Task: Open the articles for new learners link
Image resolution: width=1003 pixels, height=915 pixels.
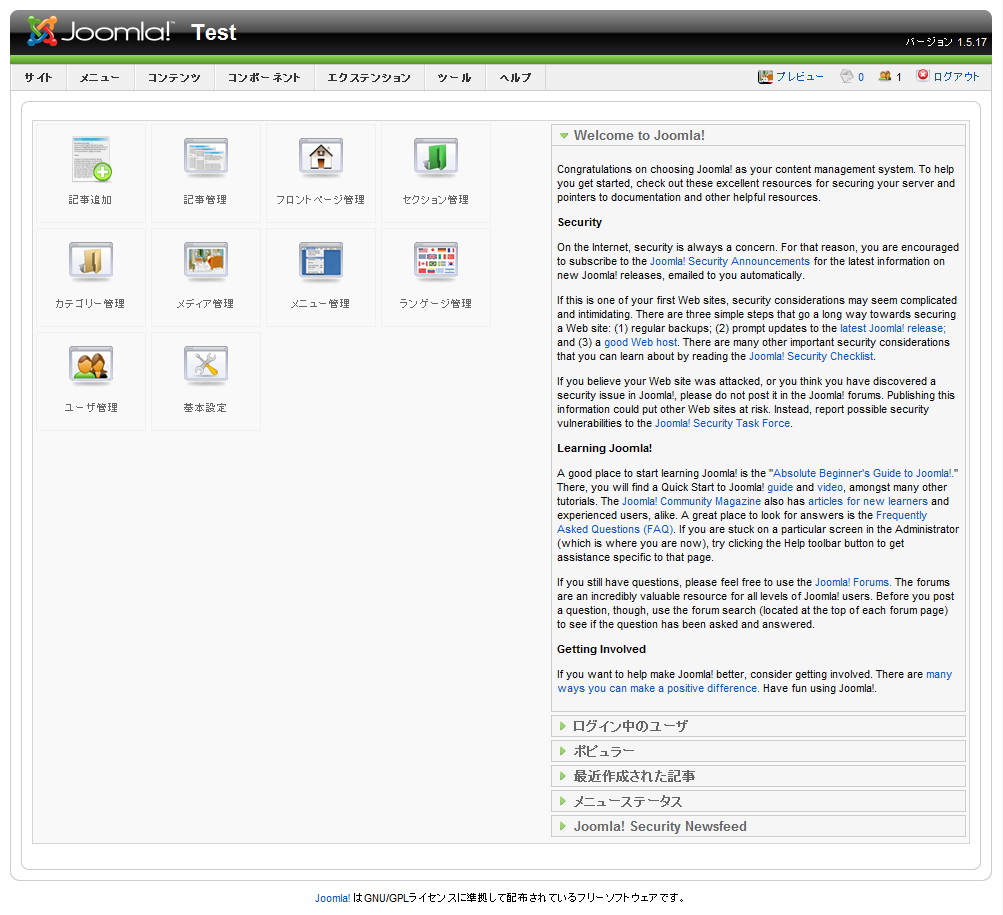Action: (867, 501)
